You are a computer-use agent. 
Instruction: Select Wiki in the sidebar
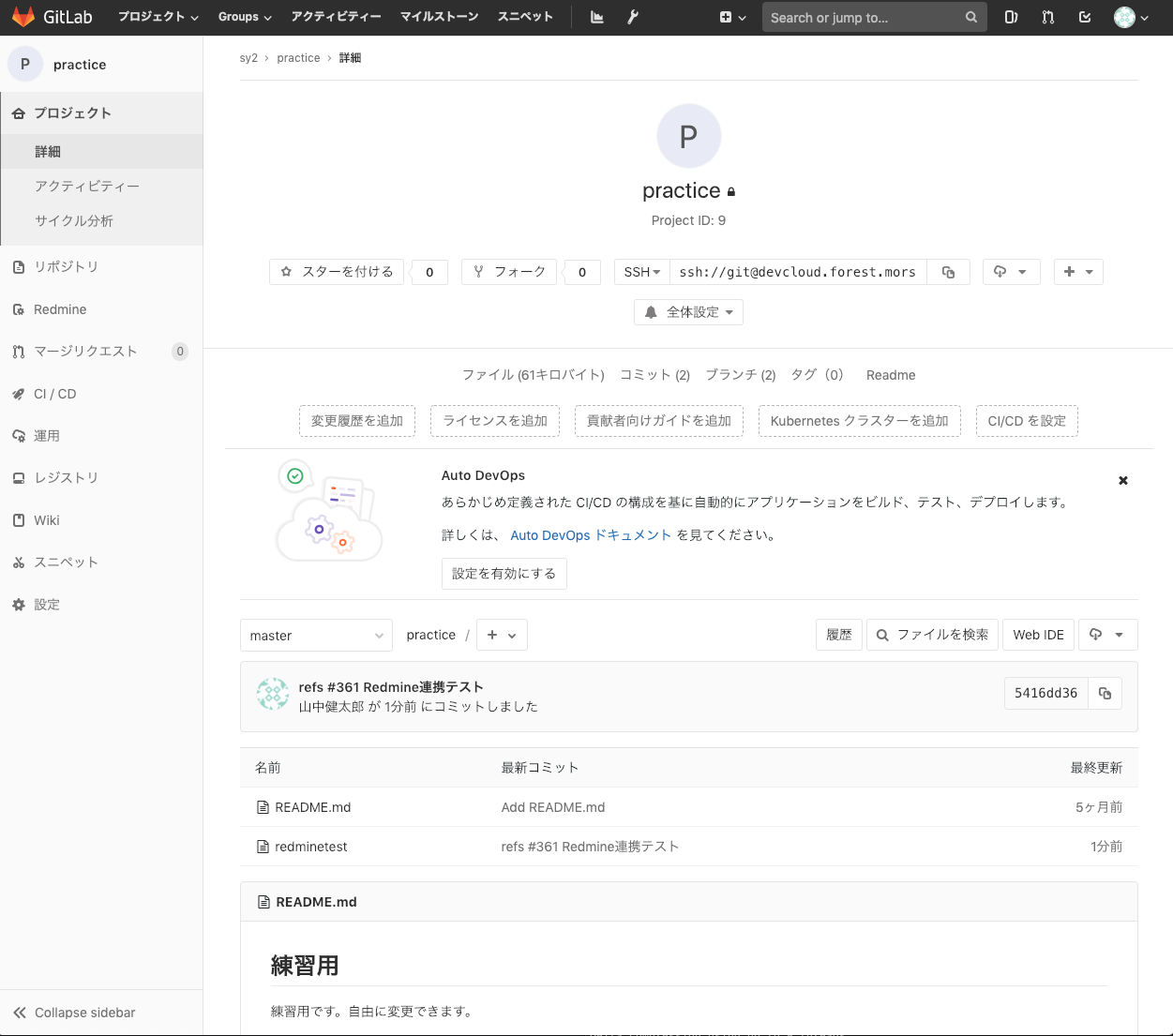tap(47, 520)
